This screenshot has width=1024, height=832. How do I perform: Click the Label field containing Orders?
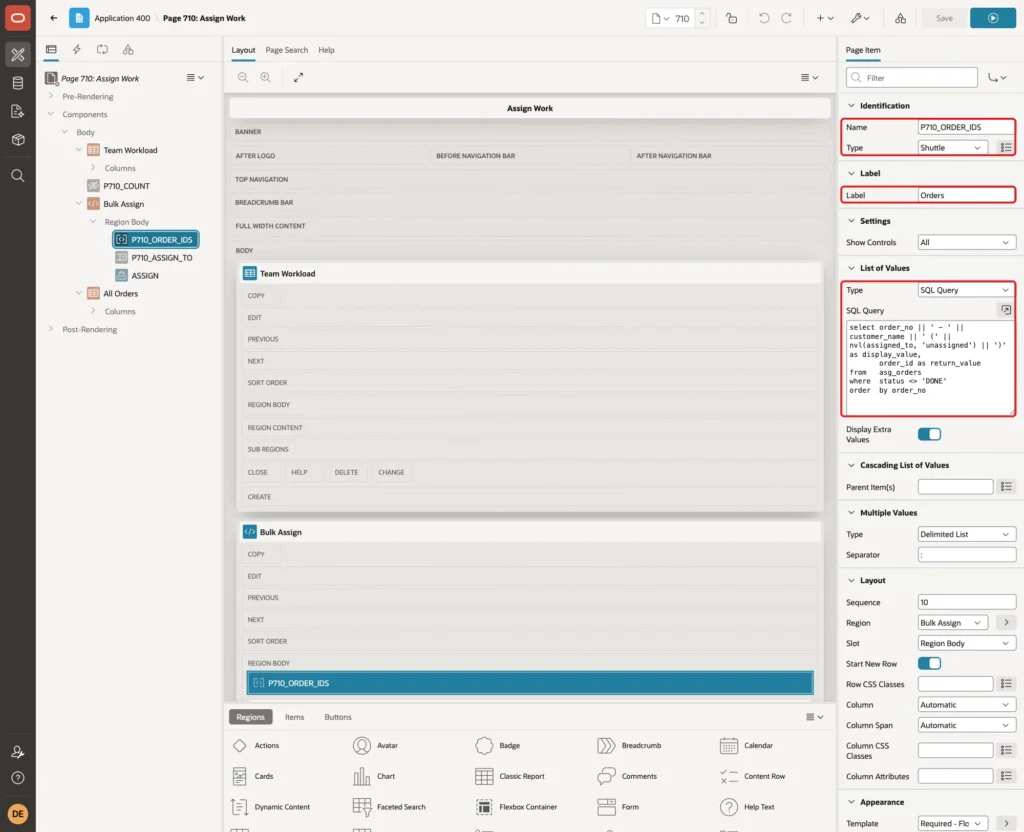(966, 195)
